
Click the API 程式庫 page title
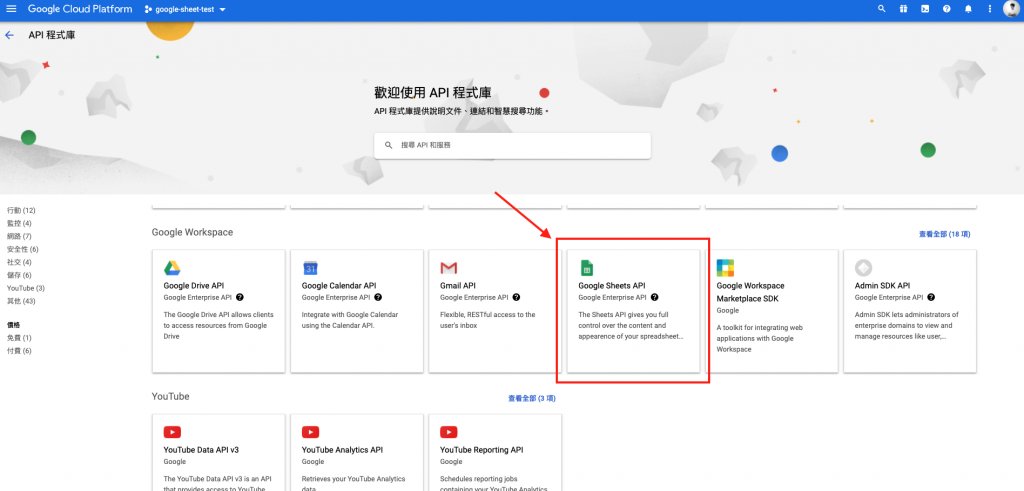pyautogui.click(x=52, y=35)
